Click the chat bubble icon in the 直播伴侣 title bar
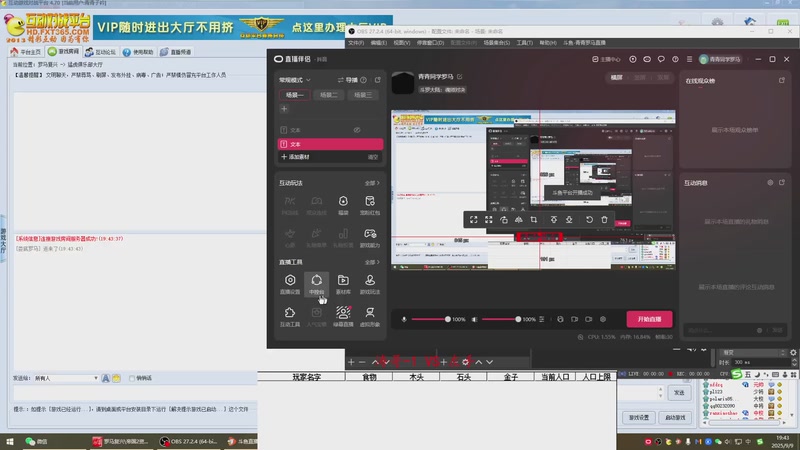800x450 pixels. coord(661,59)
